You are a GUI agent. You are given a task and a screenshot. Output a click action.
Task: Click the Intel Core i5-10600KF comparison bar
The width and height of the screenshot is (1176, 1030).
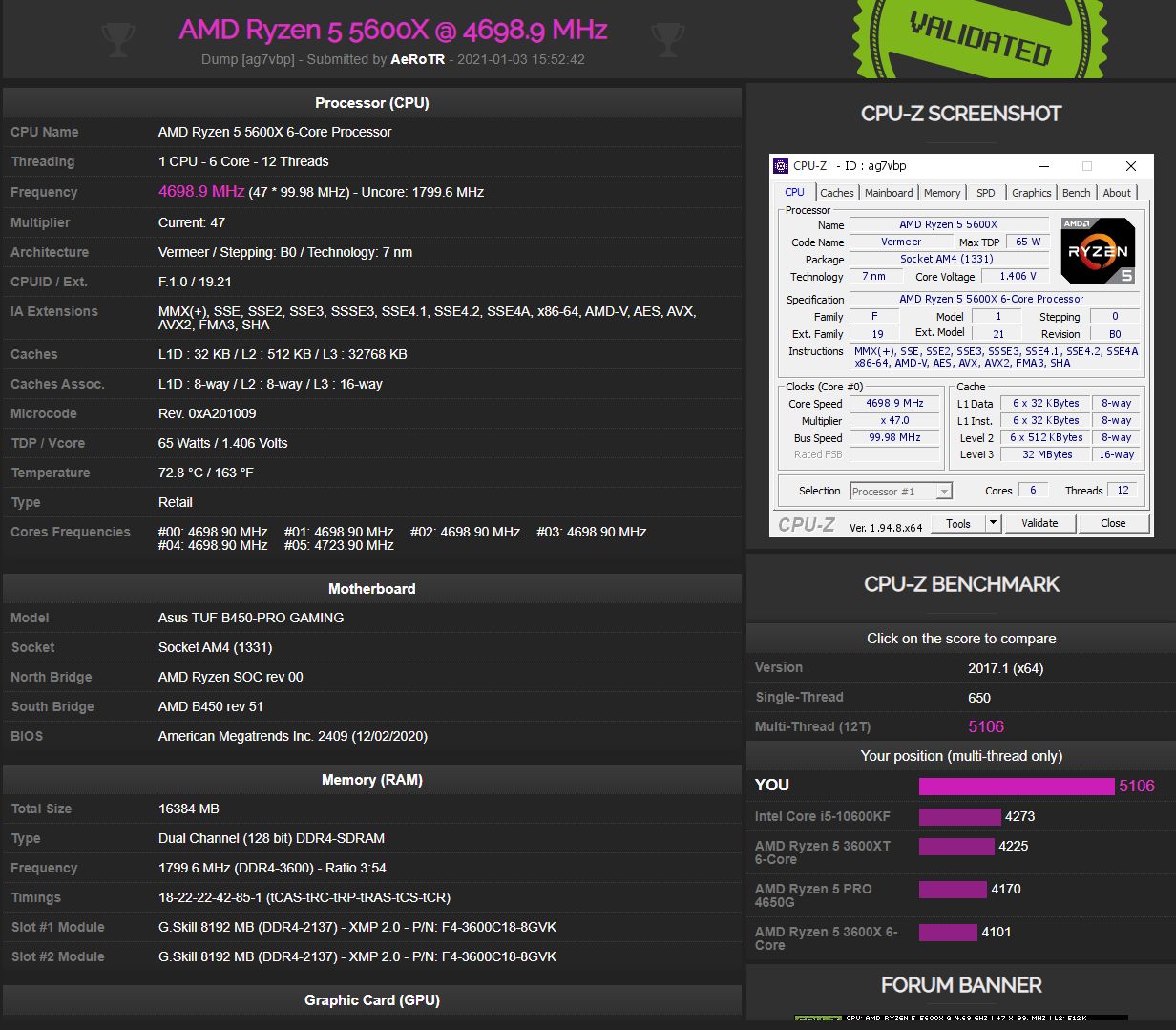pyautogui.click(x=959, y=816)
